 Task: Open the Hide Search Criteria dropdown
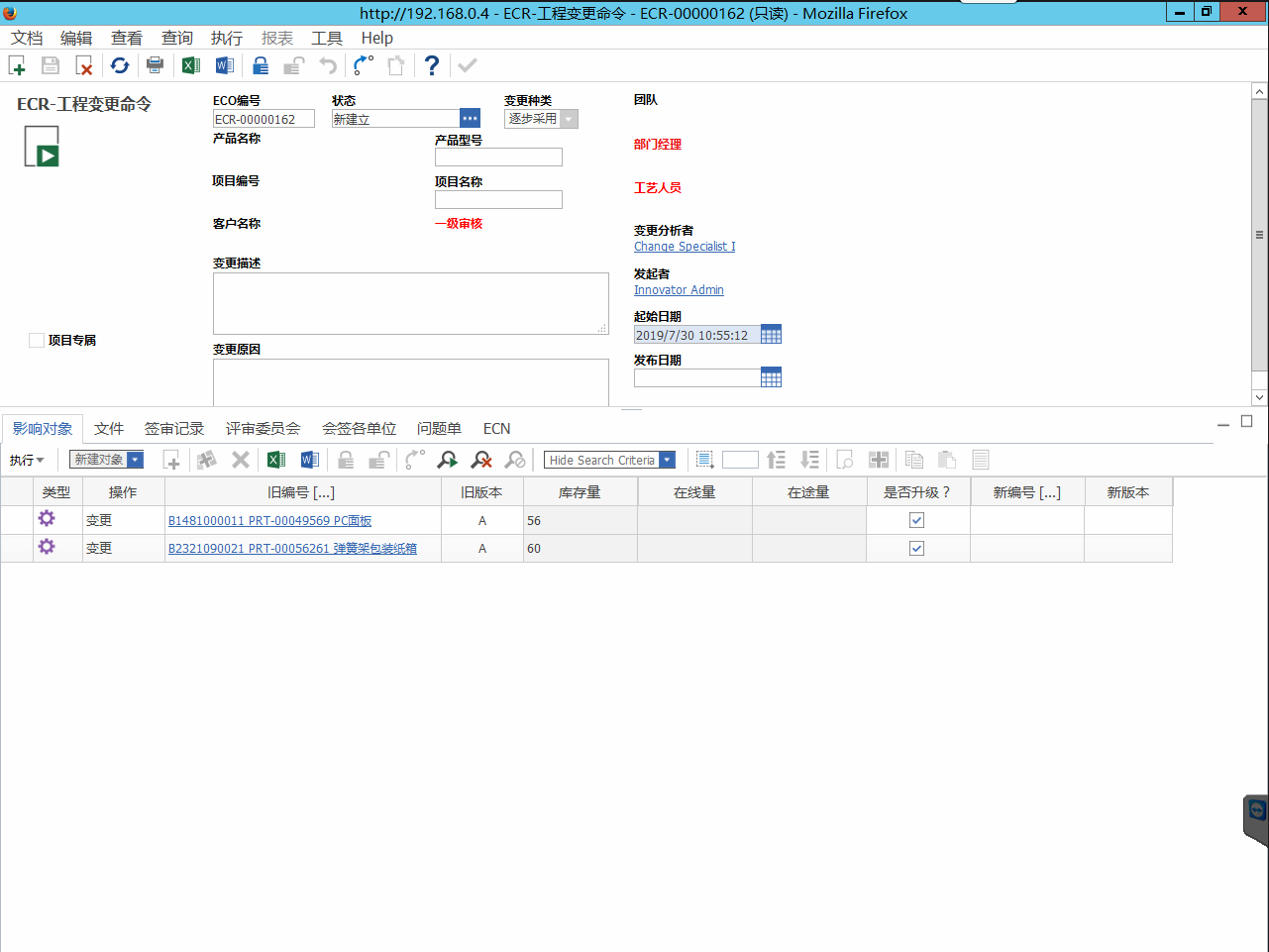pos(668,460)
